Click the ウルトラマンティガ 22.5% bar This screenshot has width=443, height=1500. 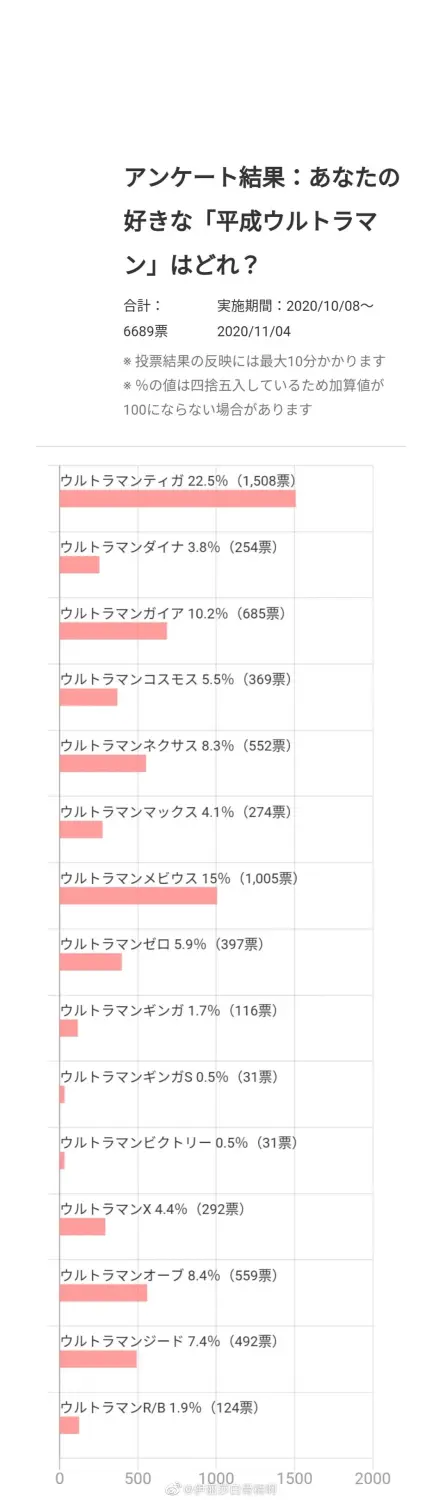point(178,498)
